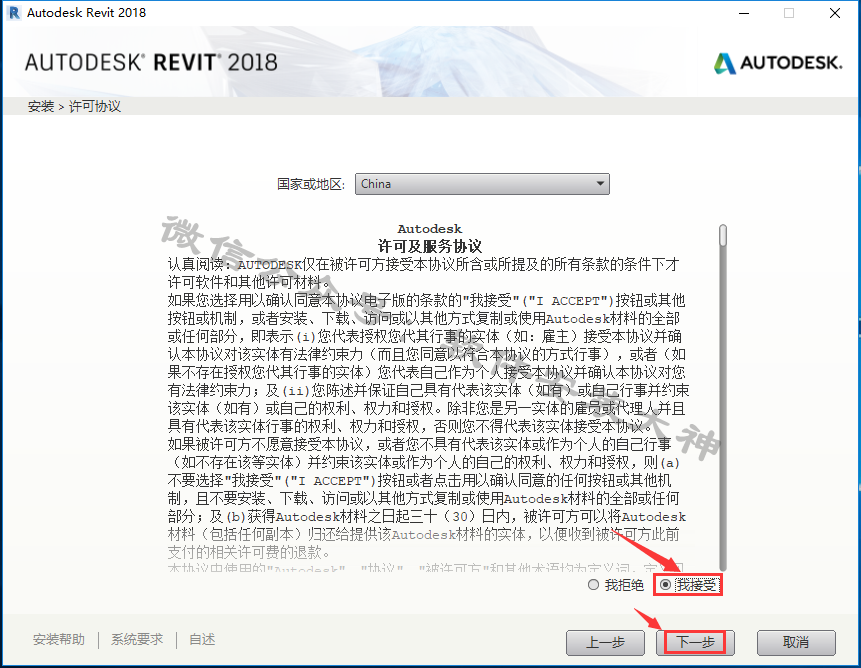
Task: Click the 国家或地区 label
Action: pyautogui.click(x=311, y=184)
